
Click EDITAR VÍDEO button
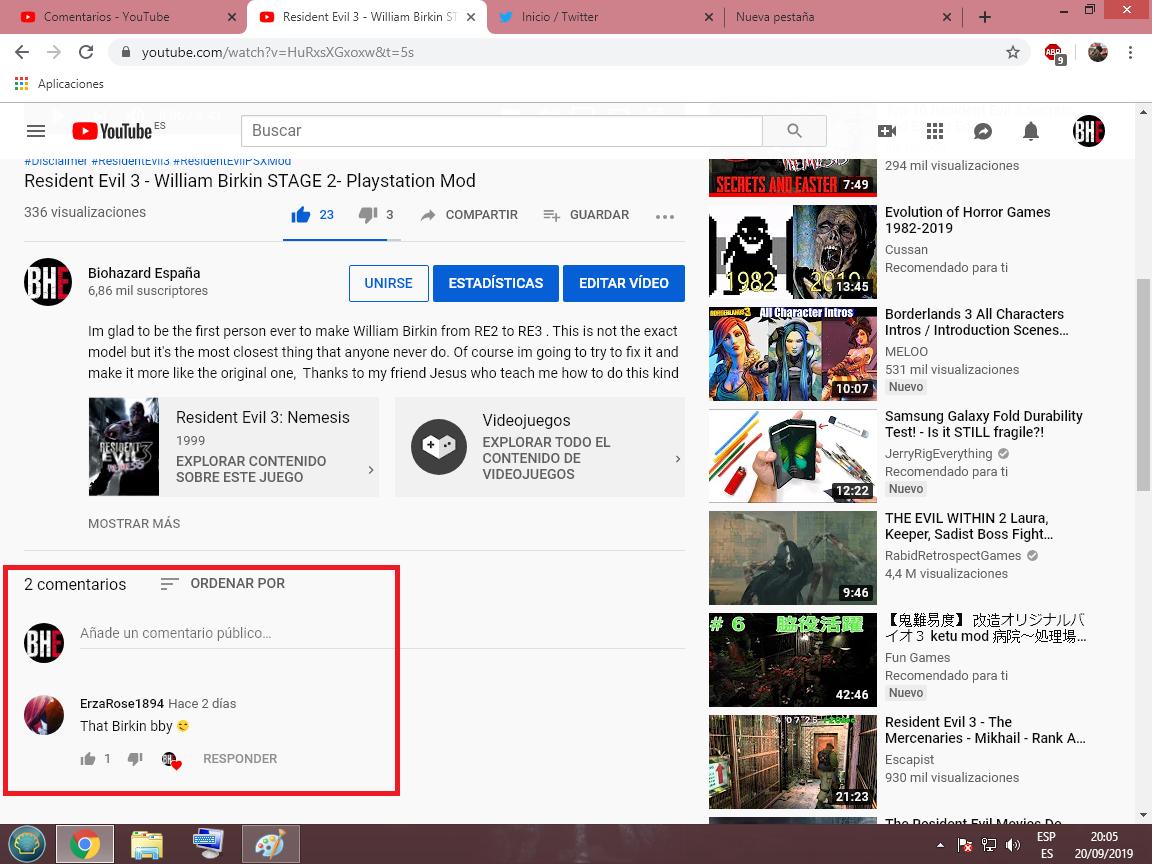pyautogui.click(x=624, y=283)
